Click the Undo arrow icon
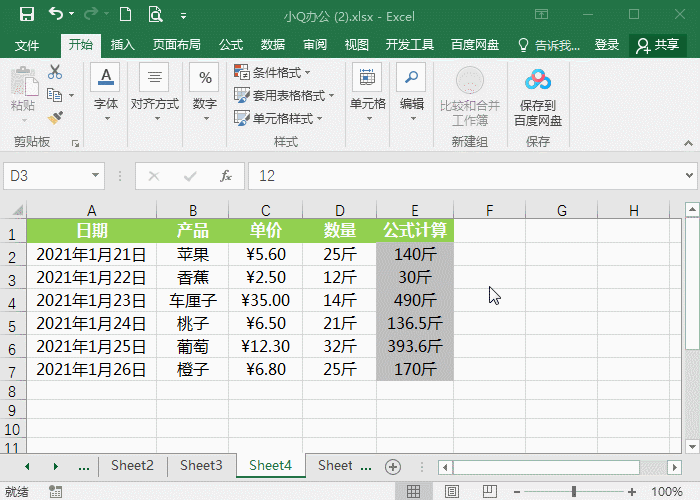 pos(56,15)
